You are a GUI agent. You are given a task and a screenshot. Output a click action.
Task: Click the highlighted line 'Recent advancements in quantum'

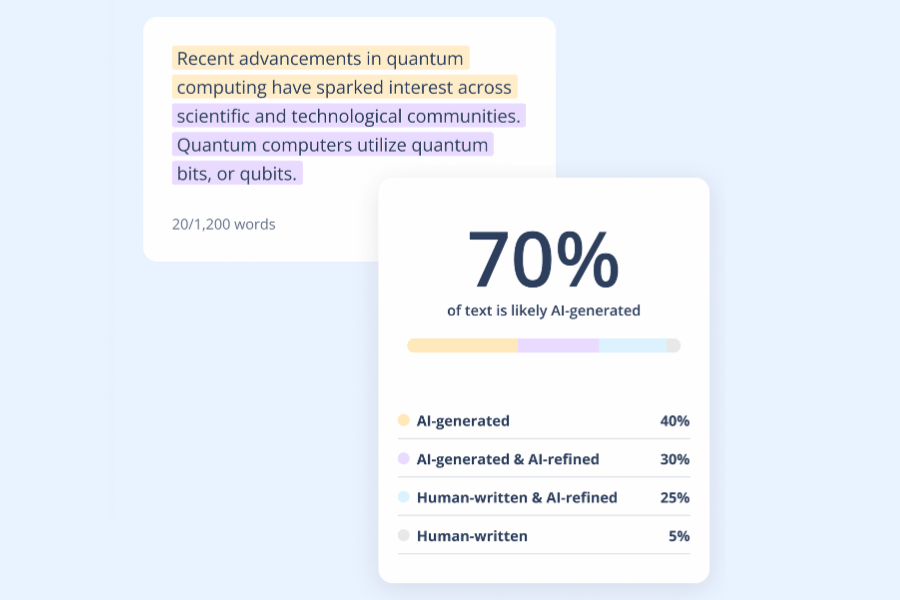tap(320, 58)
